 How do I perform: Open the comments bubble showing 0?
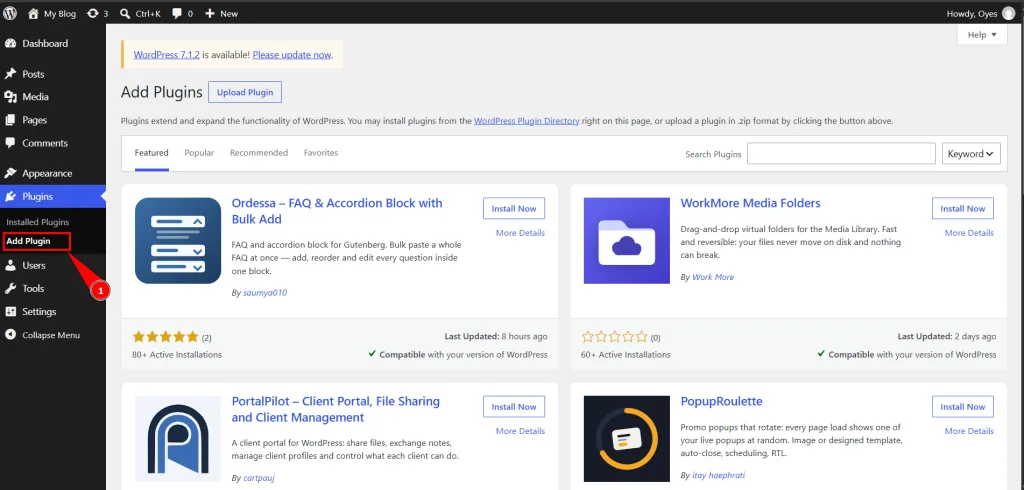[x=176, y=13]
